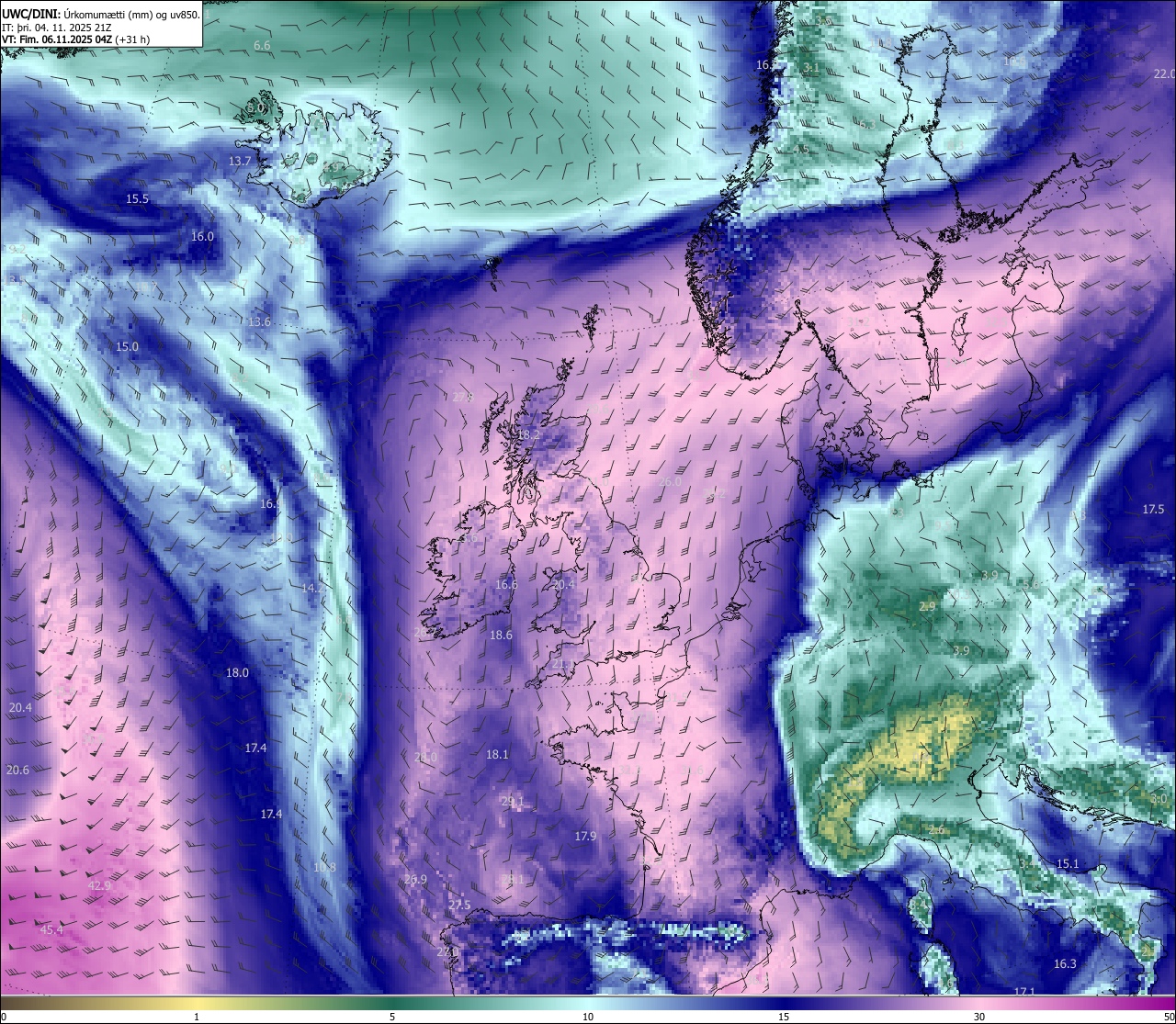Screen dimensions: 1176x1024
Task: Click the 3.1 value over Norway
Action: (x=810, y=67)
